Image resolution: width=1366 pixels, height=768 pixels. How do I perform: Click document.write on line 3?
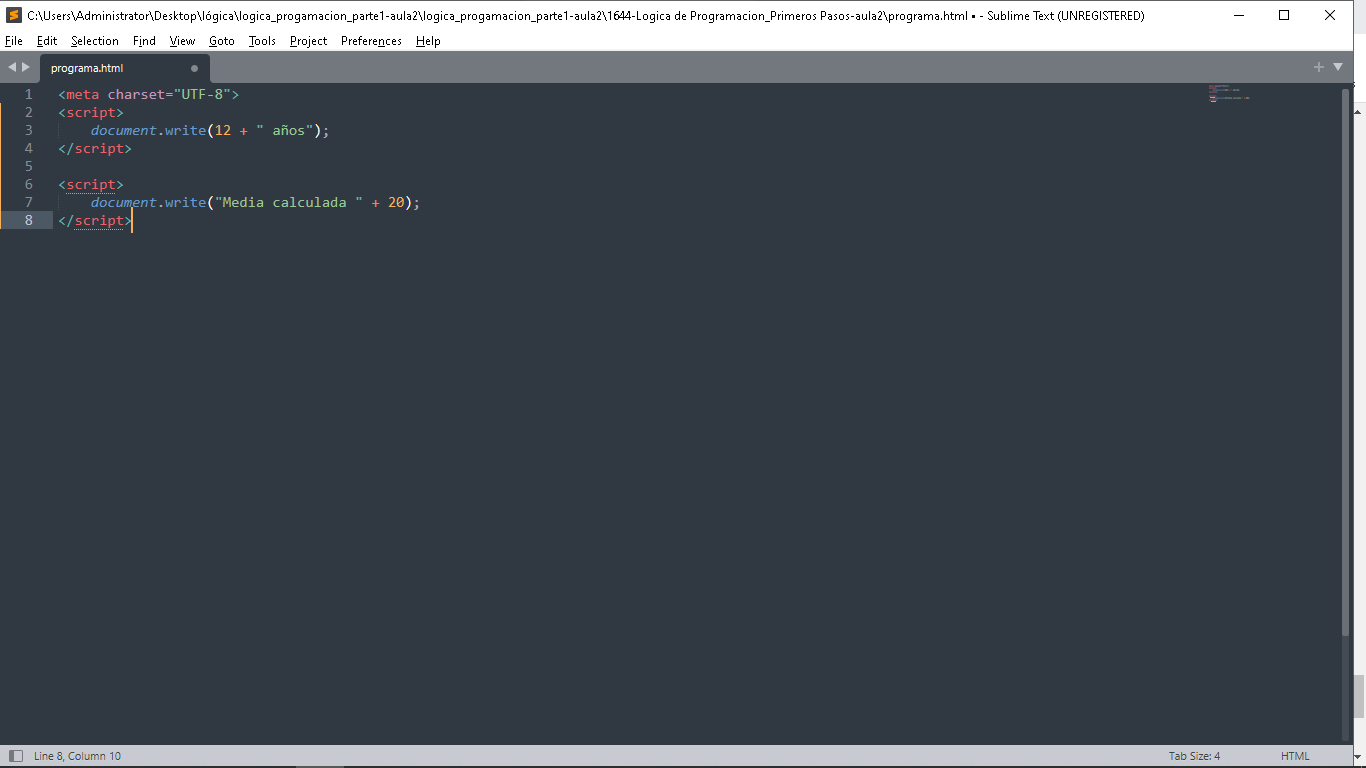[148, 130]
